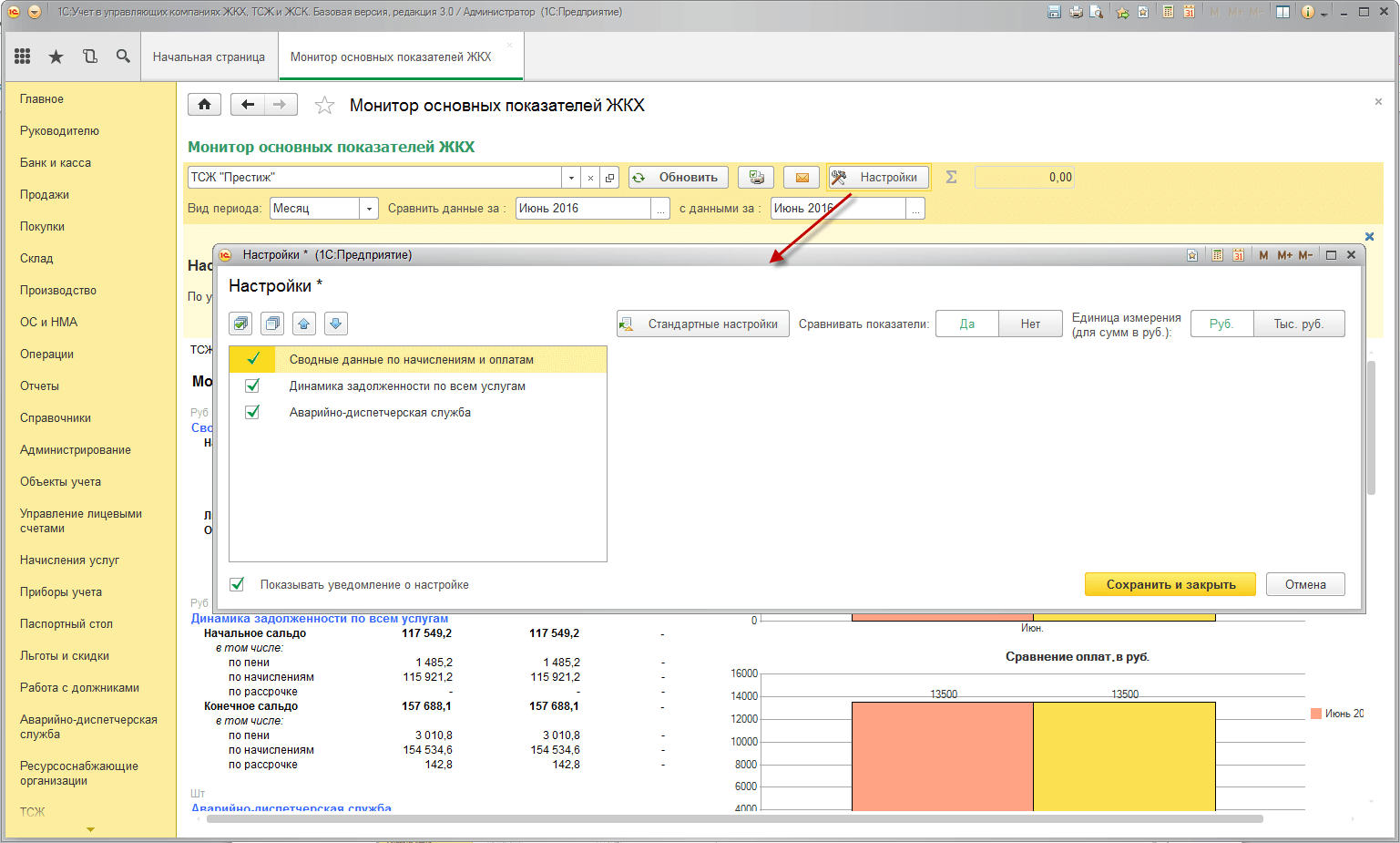Open the sections grid menu icon
1400x843 pixels.
pyautogui.click(x=23, y=57)
